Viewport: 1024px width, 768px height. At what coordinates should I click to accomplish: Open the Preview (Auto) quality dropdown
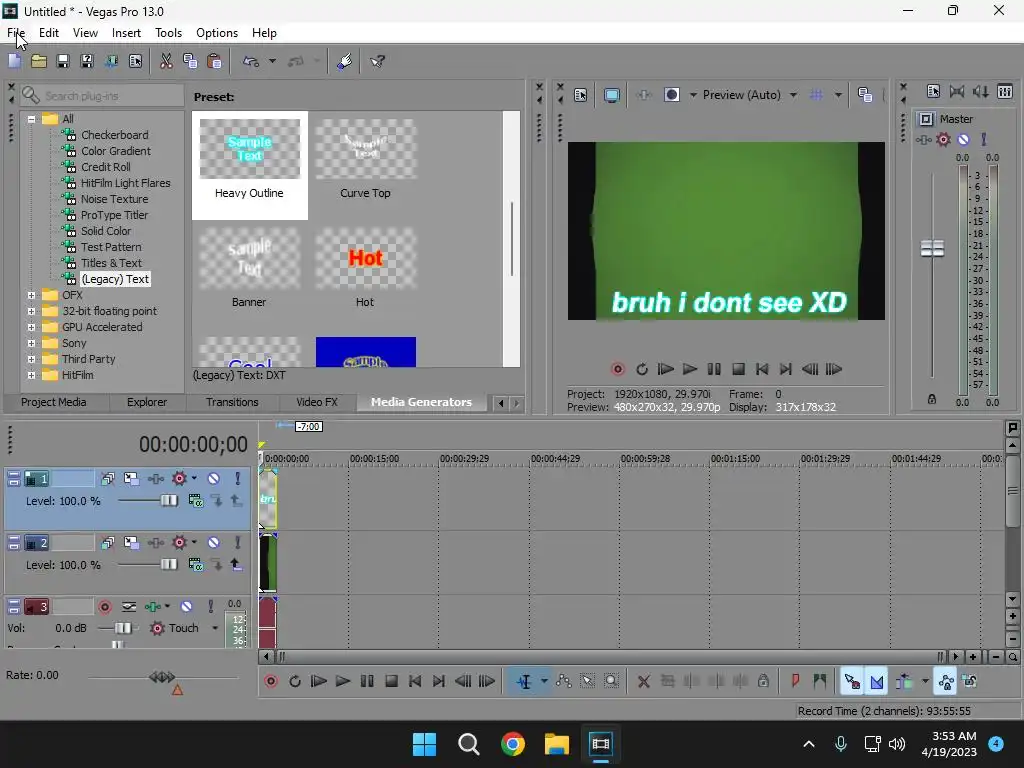click(x=793, y=95)
